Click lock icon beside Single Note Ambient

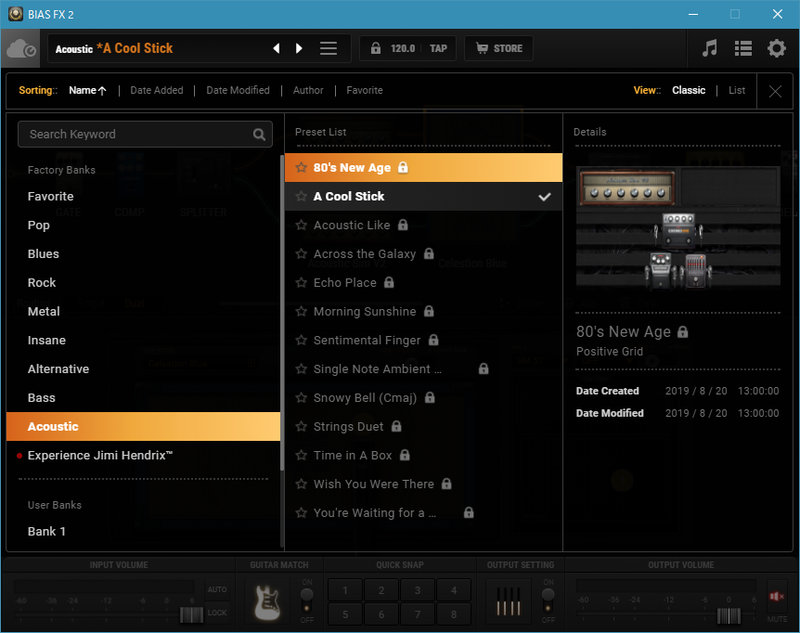tap(484, 368)
